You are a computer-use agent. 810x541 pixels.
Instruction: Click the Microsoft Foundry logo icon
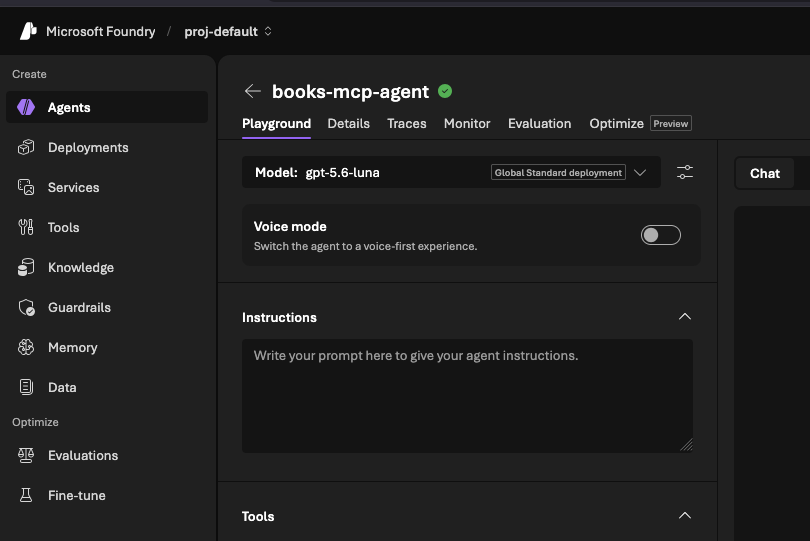coord(28,32)
